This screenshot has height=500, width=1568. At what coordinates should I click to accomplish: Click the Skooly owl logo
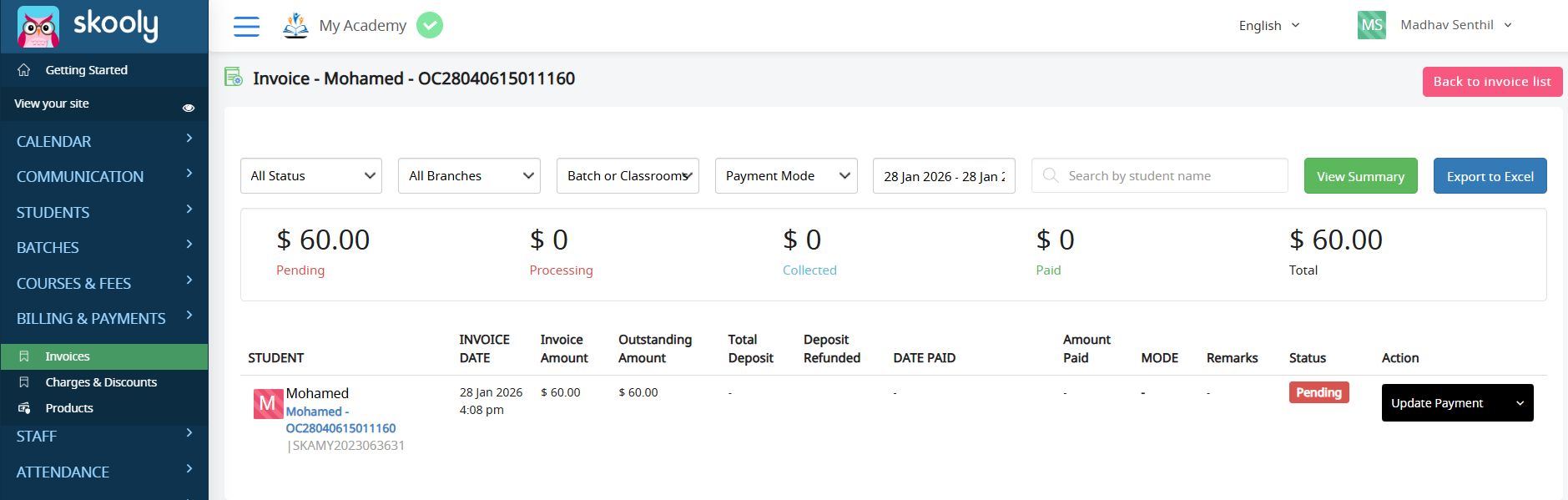click(38, 27)
